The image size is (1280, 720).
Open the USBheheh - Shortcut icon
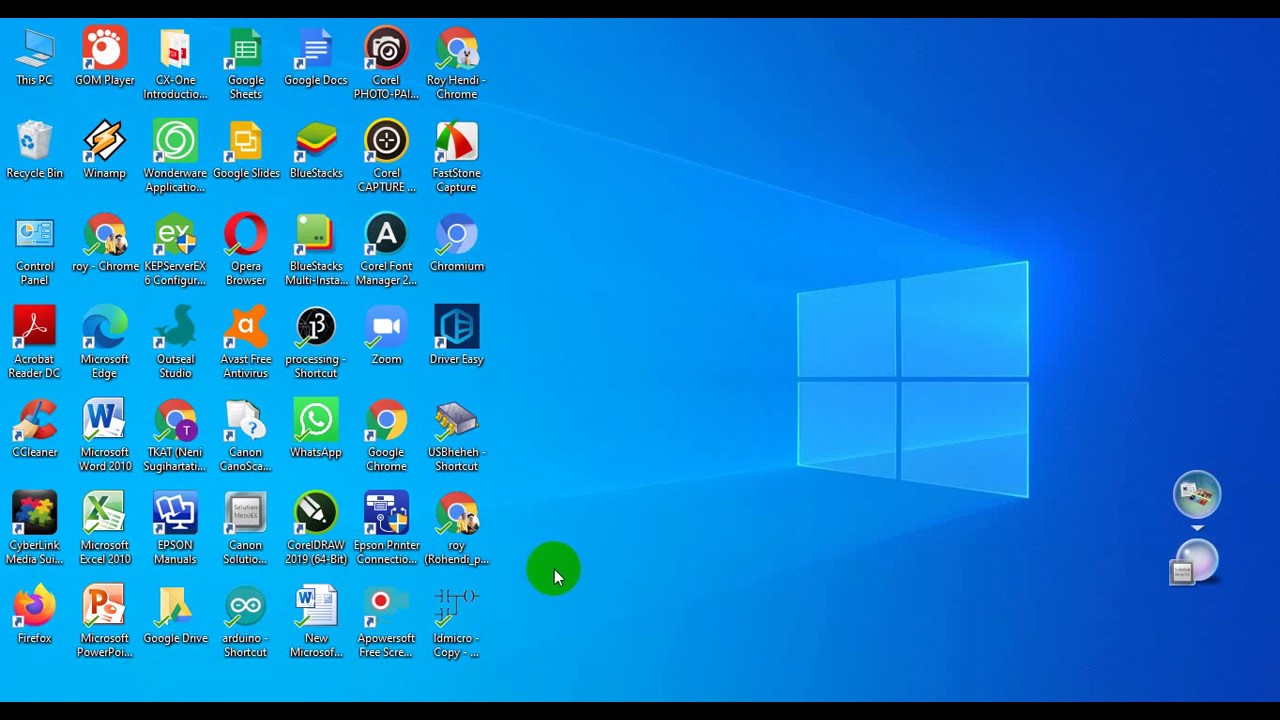[456, 437]
